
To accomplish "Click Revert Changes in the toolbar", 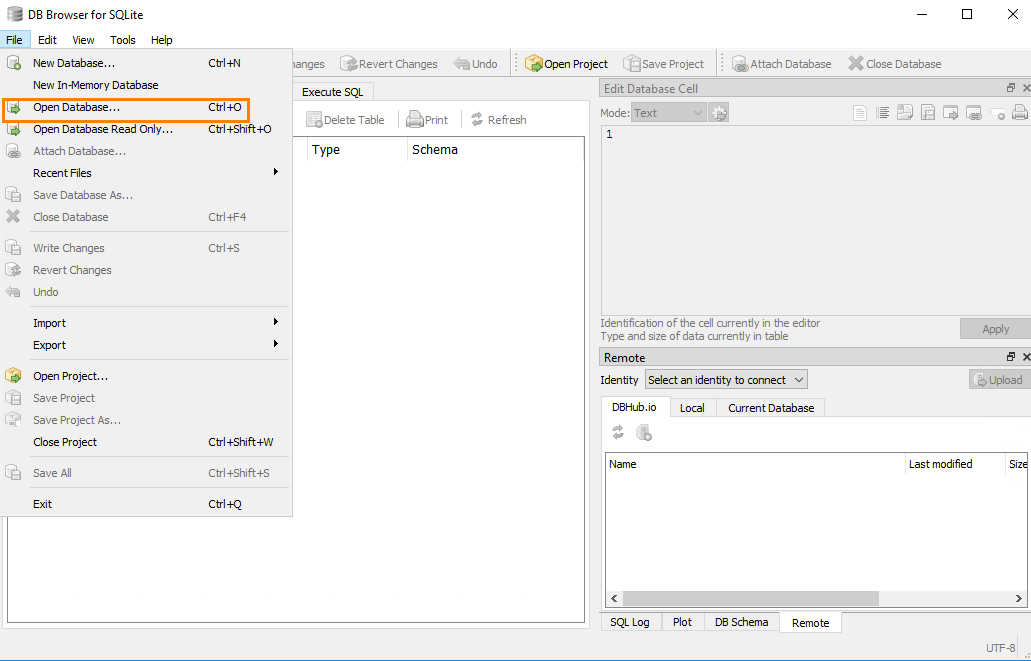I will pyautogui.click(x=389, y=64).
